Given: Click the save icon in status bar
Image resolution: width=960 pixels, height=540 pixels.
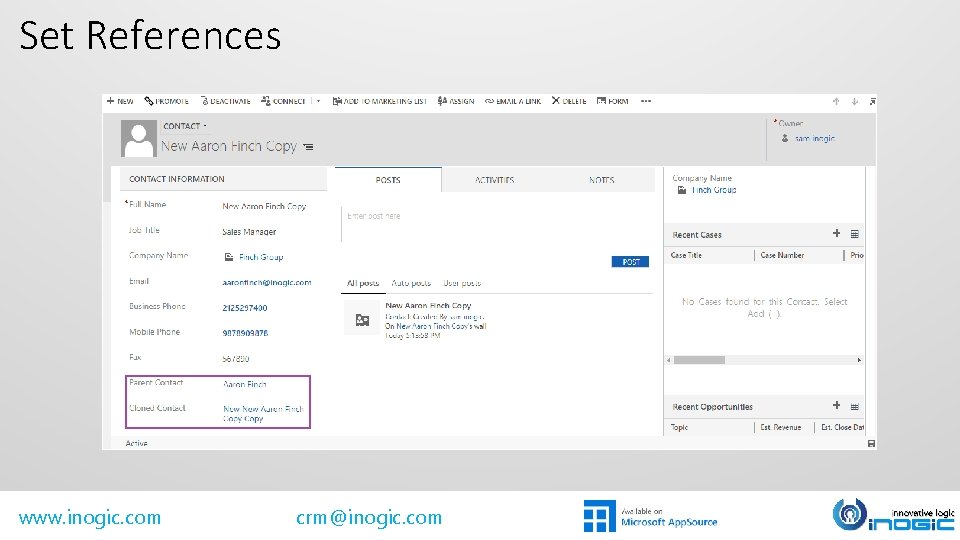Looking at the screenshot, I should tap(871, 443).
